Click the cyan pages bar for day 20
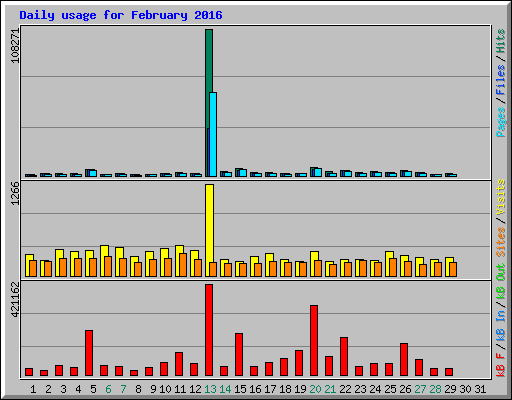The width and height of the screenshot is (512, 400). tap(318, 172)
